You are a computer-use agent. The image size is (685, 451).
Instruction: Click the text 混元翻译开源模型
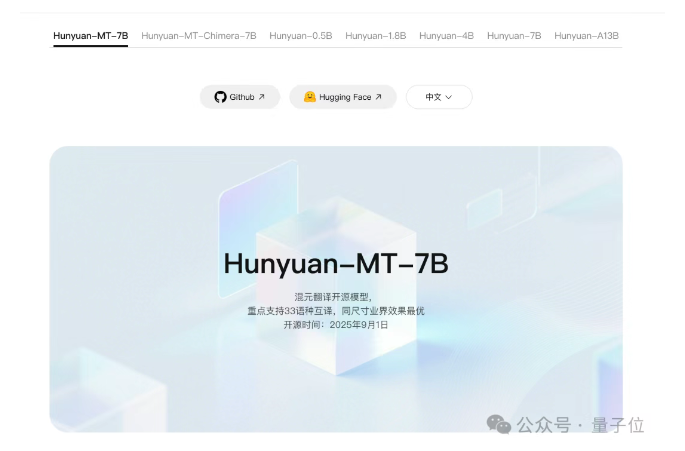333,297
